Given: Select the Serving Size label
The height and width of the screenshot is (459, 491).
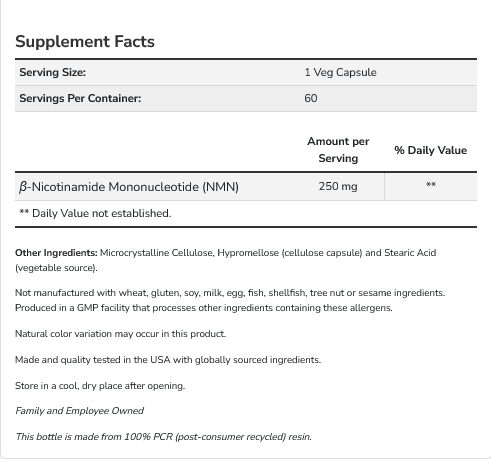Looking at the screenshot, I should point(52,72).
